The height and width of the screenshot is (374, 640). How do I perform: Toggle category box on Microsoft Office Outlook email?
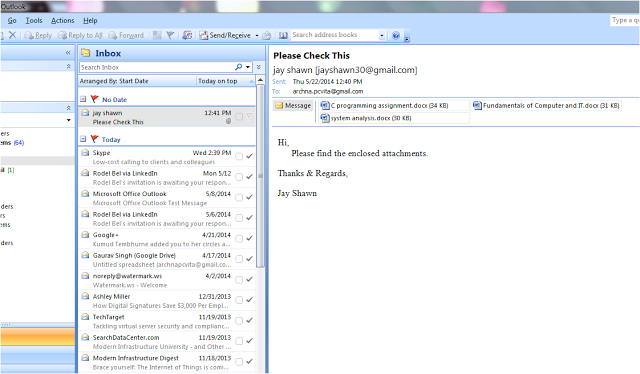pyautogui.click(x=239, y=198)
